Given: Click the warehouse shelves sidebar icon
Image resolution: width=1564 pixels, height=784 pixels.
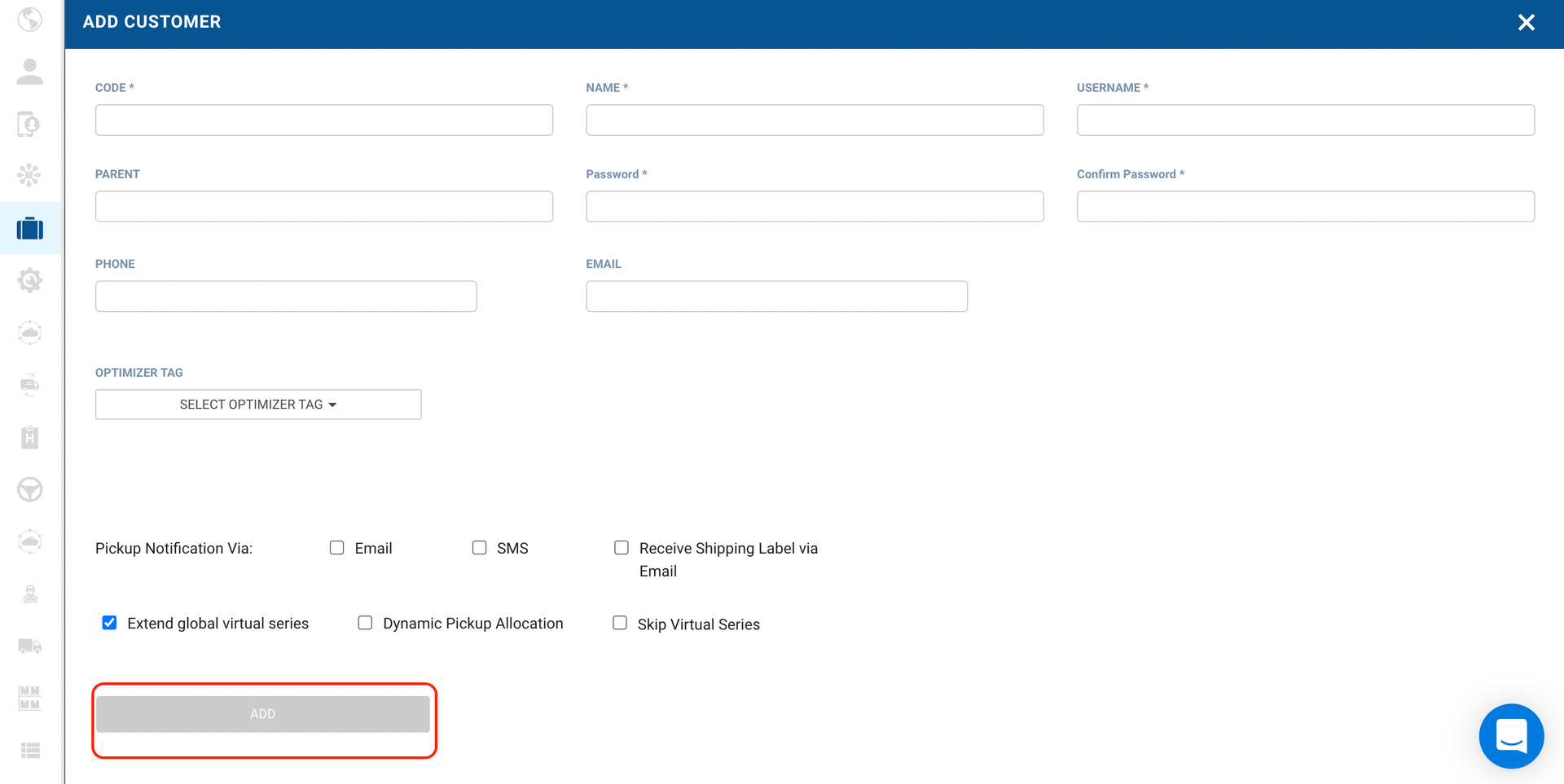Looking at the screenshot, I should coord(30,698).
